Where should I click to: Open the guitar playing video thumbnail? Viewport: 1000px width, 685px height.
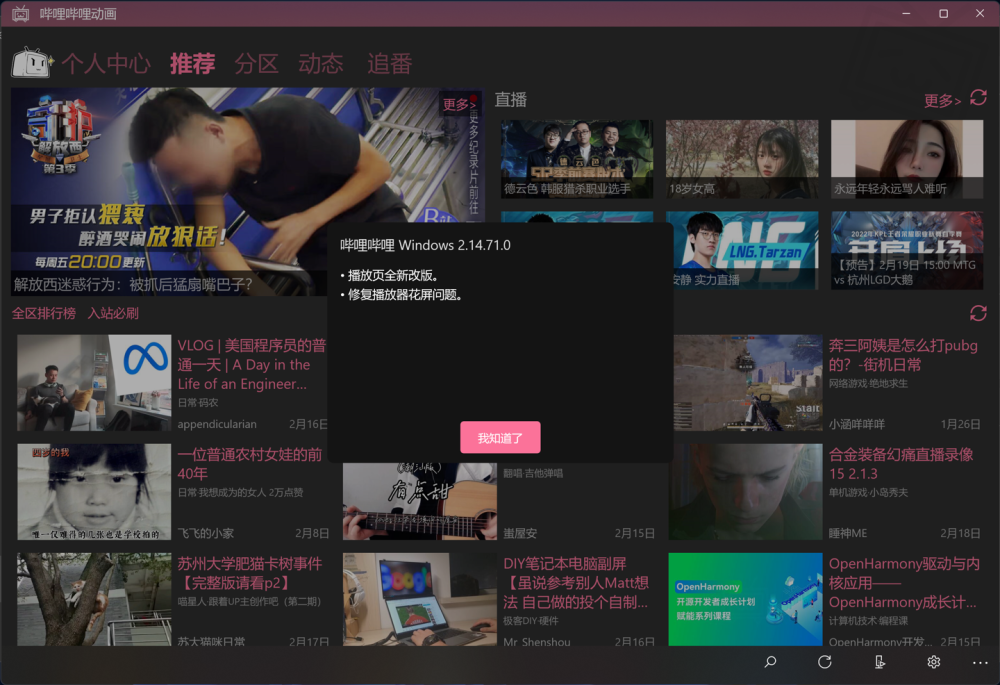tap(420, 501)
